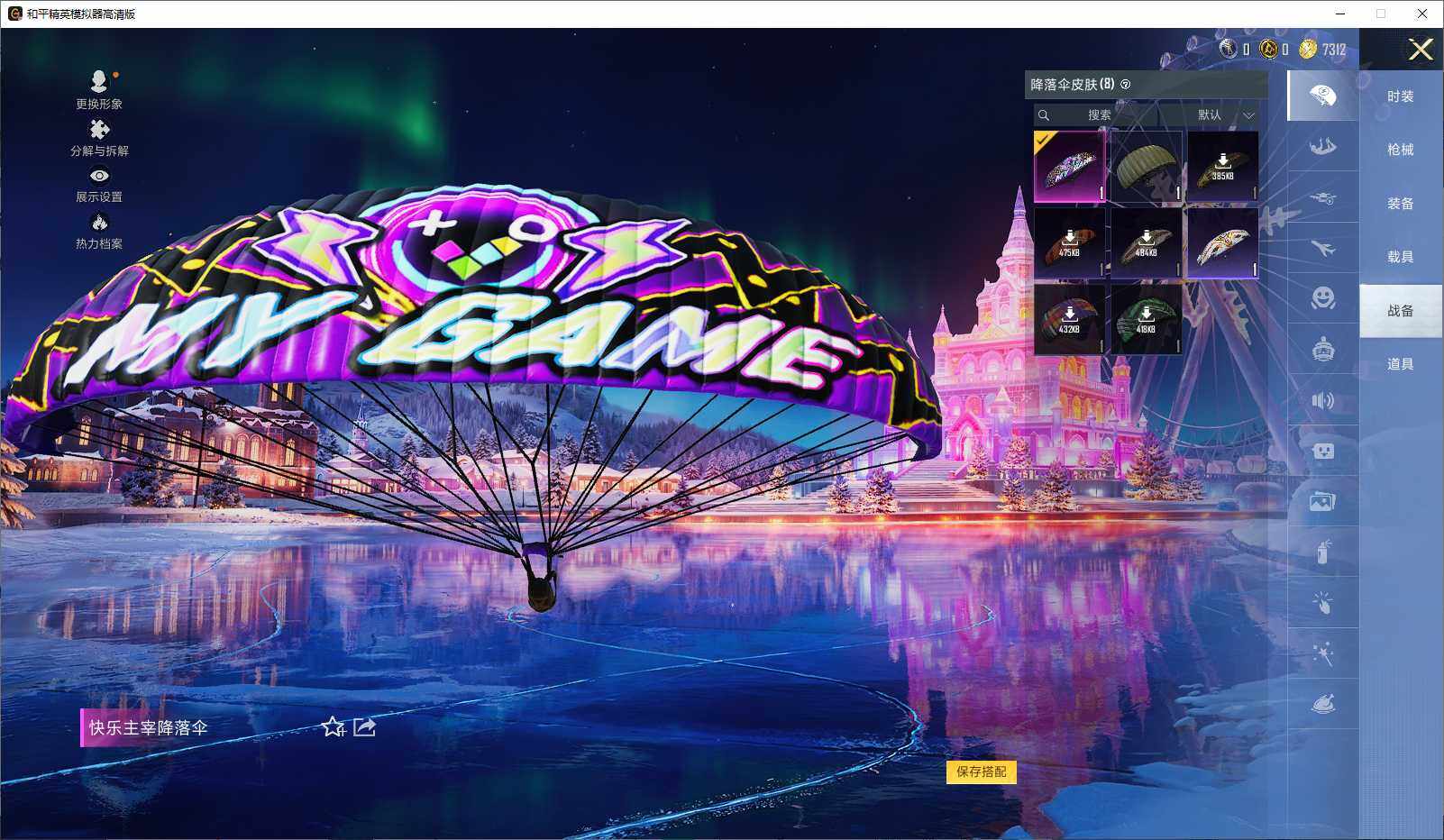Image resolution: width=1444 pixels, height=840 pixels.
Task: Open the 热力档案 flame icon
Action: 99,222
